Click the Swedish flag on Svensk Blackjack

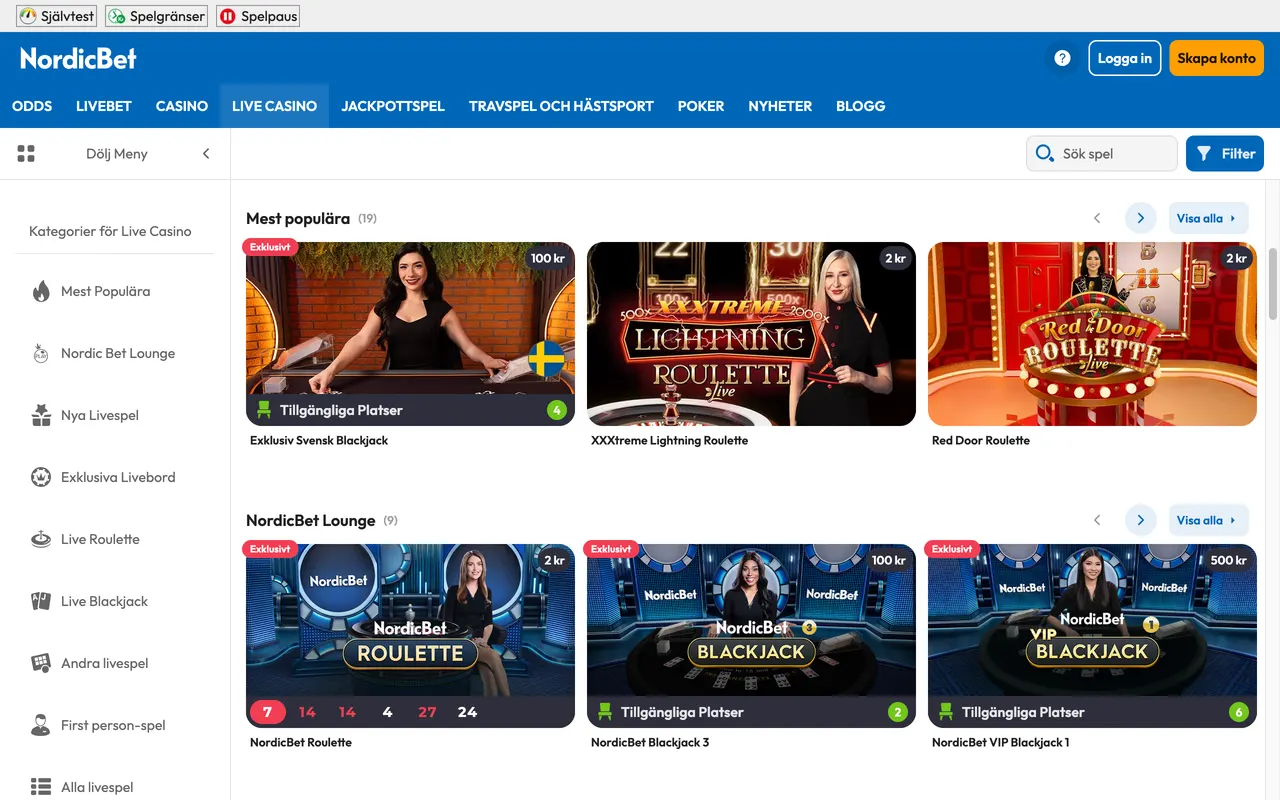(546, 359)
